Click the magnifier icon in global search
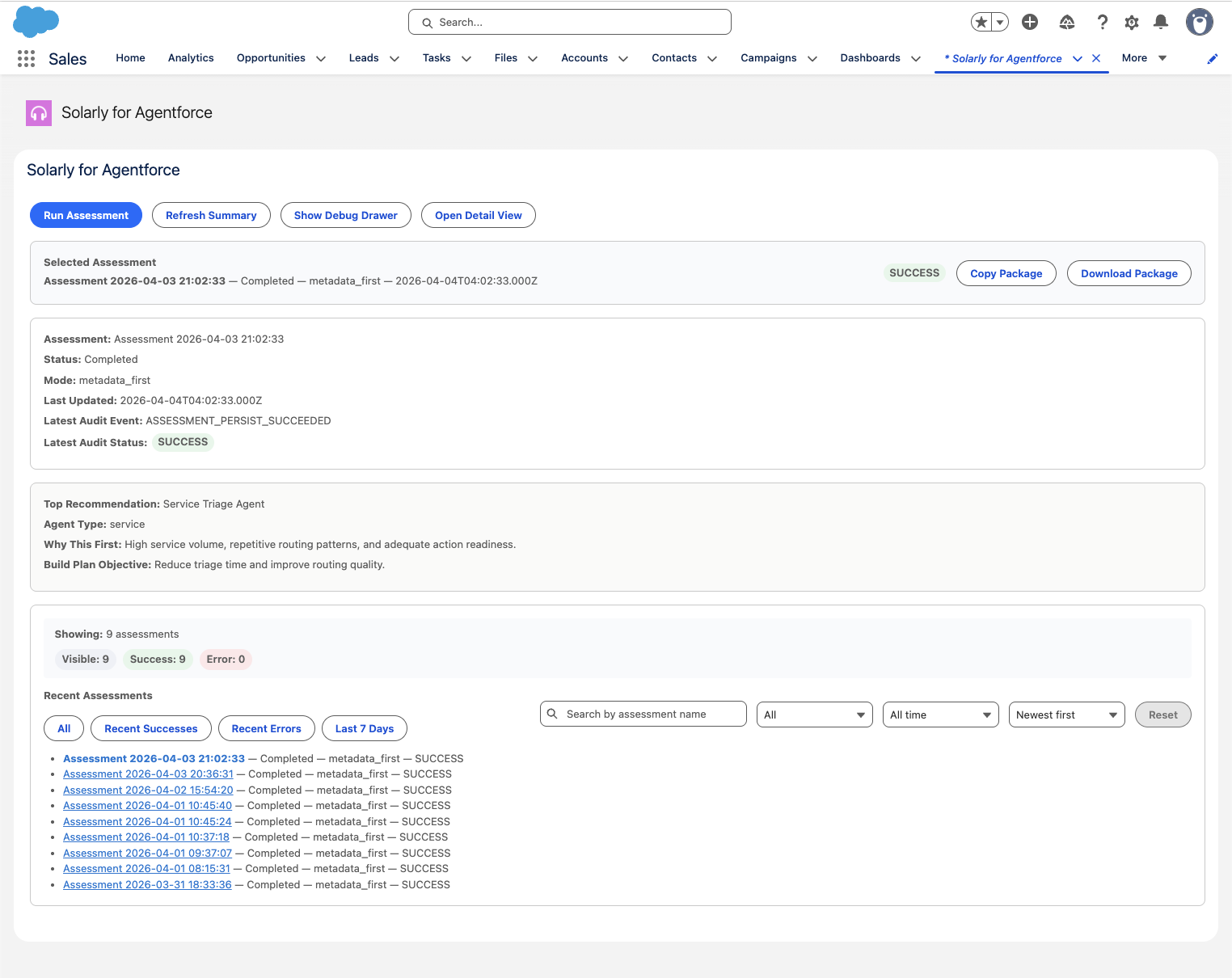 coord(428,23)
